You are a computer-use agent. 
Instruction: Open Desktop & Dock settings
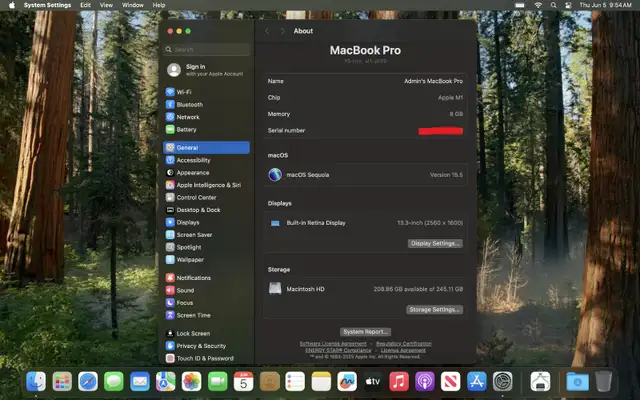[206, 210]
